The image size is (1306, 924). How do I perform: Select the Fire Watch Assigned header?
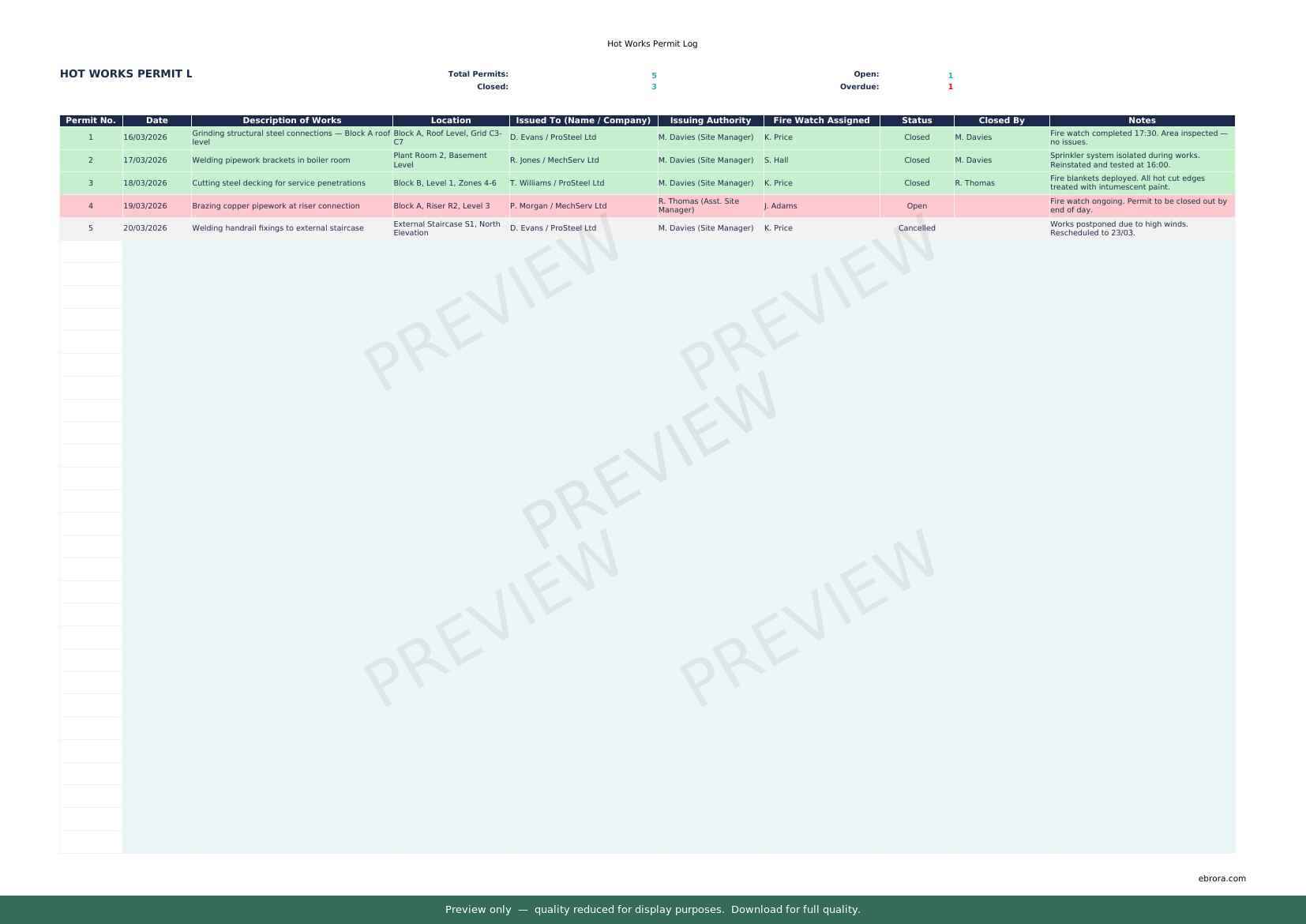coord(821,121)
